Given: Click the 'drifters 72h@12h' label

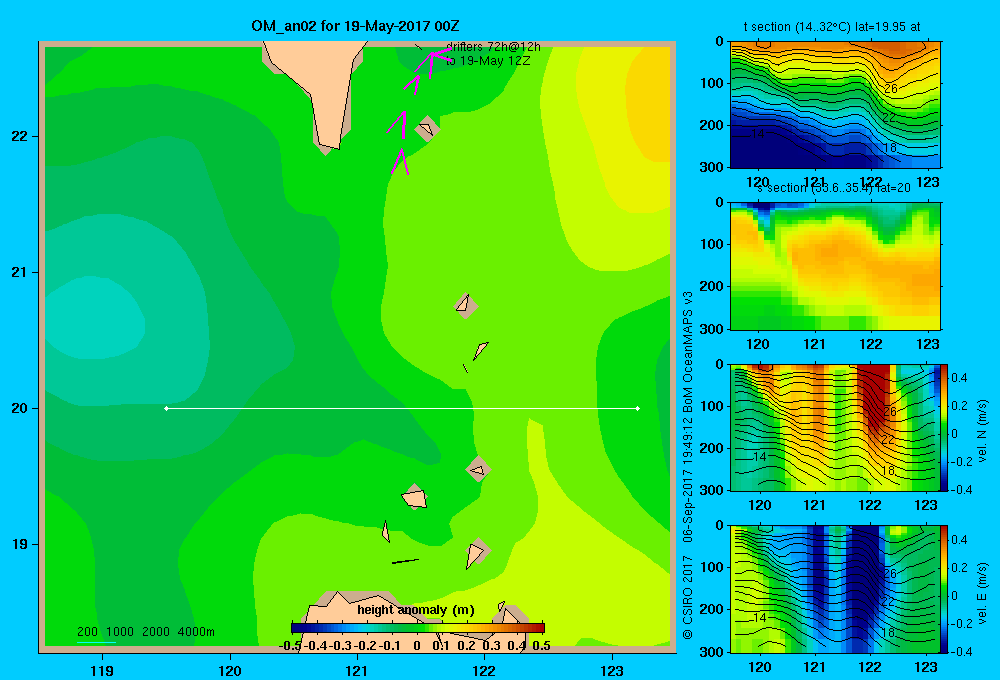Looking at the screenshot, I should pyautogui.click(x=494, y=47).
